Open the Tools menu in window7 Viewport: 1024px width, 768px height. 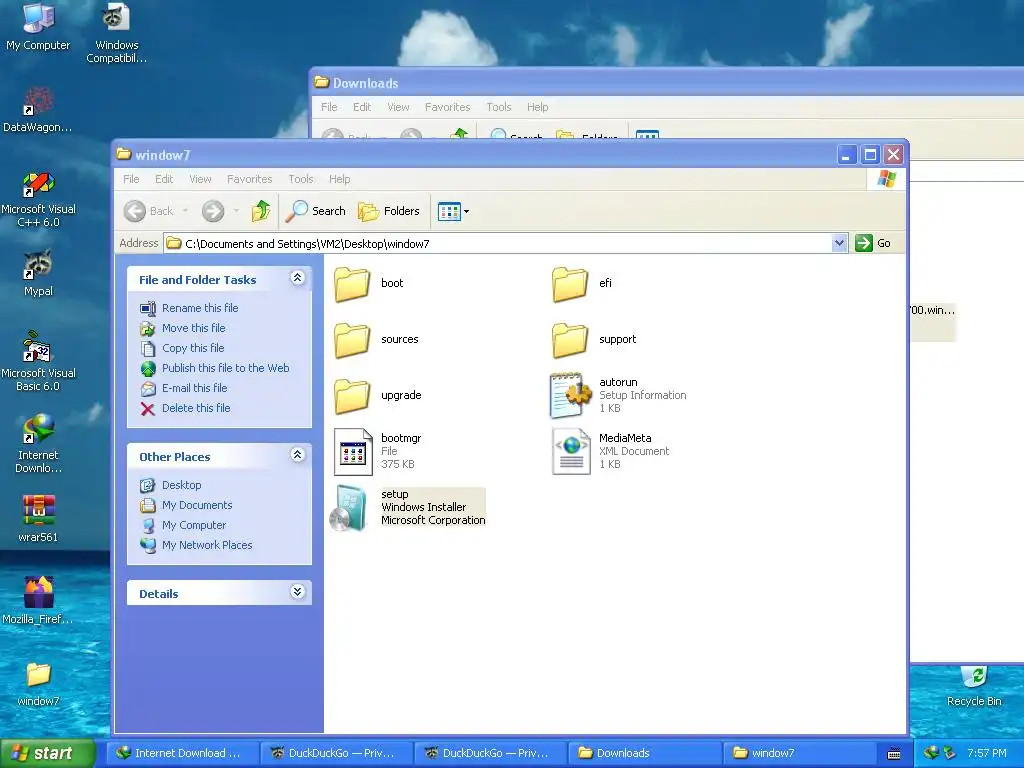pyautogui.click(x=301, y=179)
